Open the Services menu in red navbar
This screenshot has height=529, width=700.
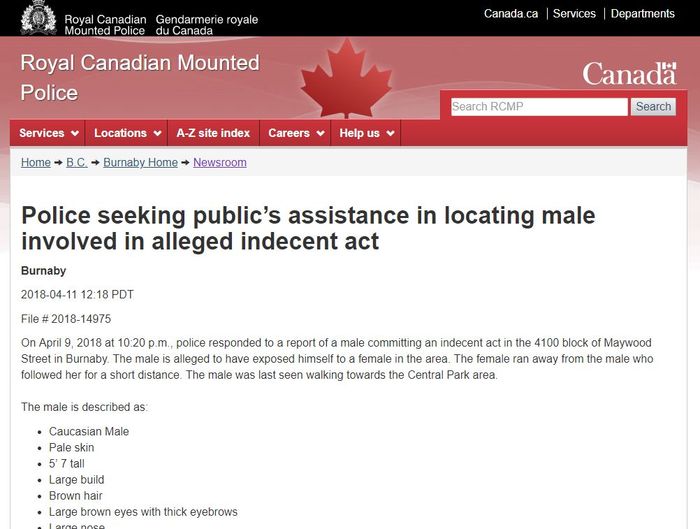pyautogui.click(x=49, y=133)
